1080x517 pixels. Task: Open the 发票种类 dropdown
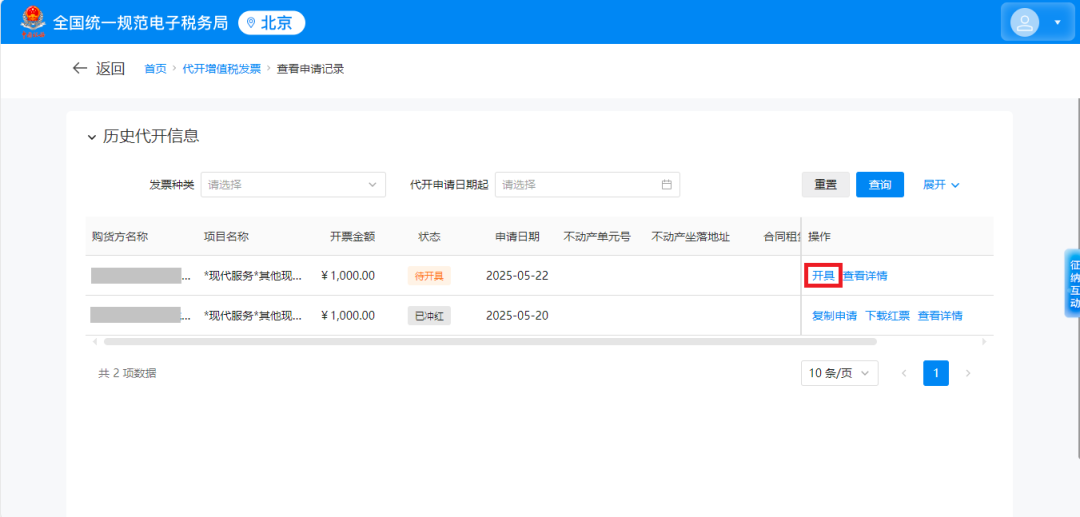coord(293,184)
